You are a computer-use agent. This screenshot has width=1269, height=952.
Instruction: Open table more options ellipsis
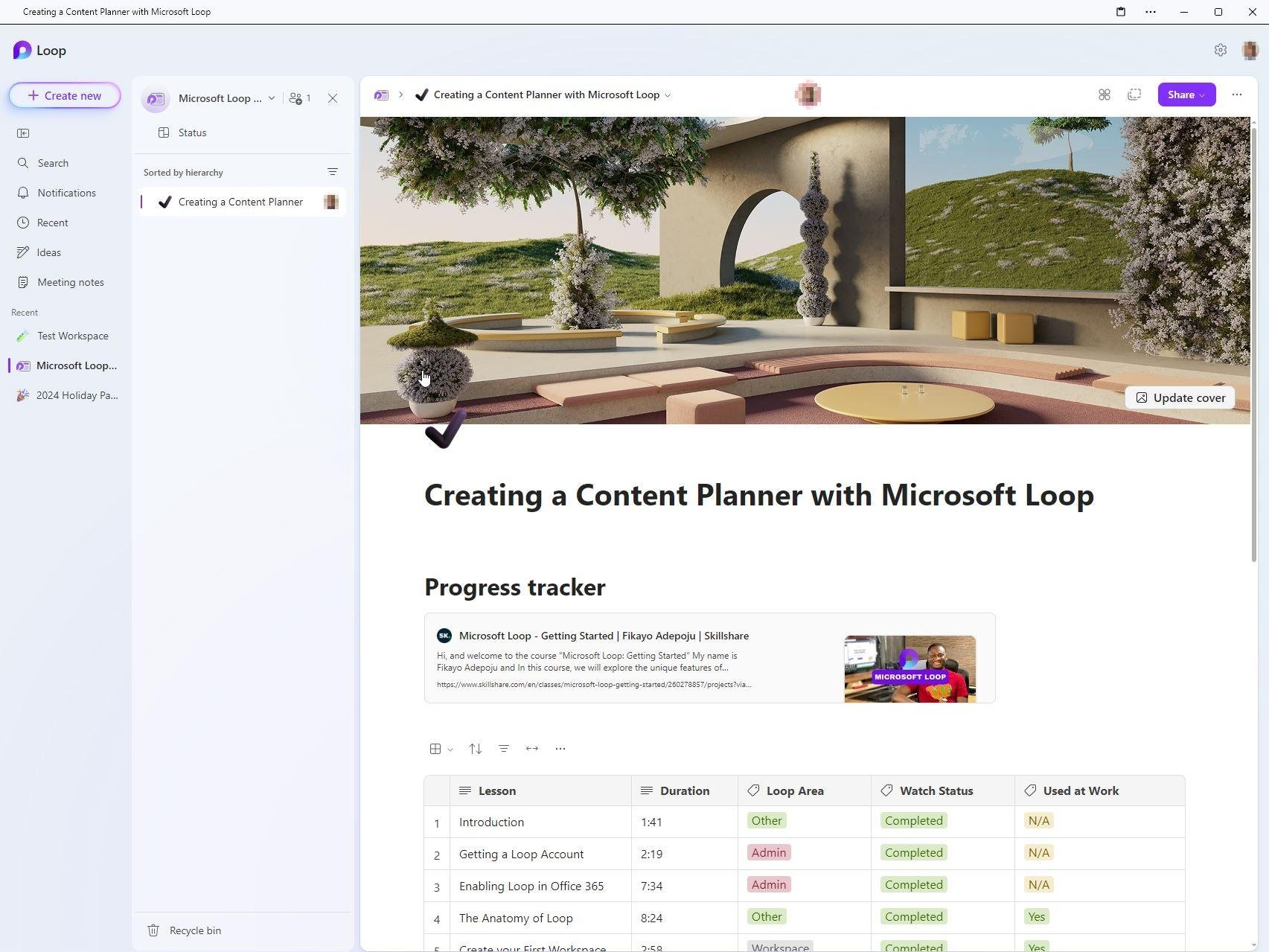point(560,749)
